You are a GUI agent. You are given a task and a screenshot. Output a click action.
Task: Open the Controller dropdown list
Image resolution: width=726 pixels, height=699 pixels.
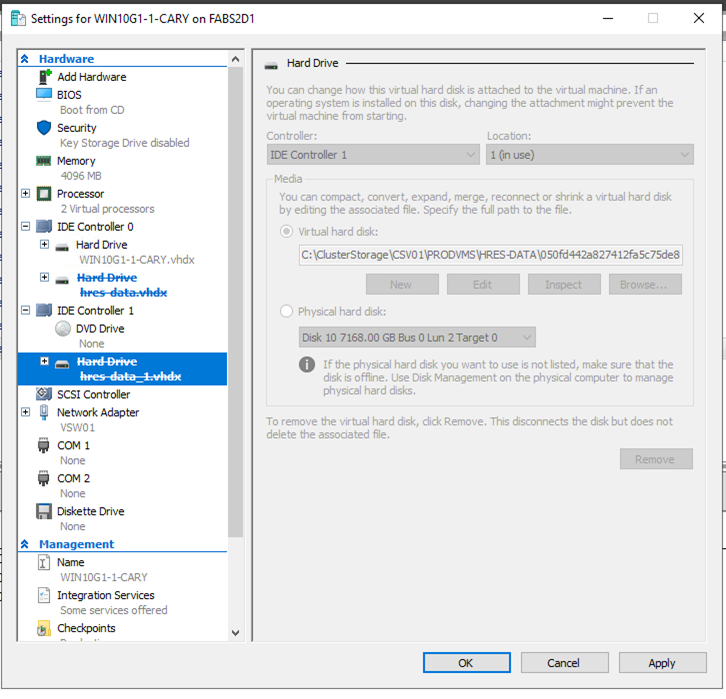tap(374, 155)
